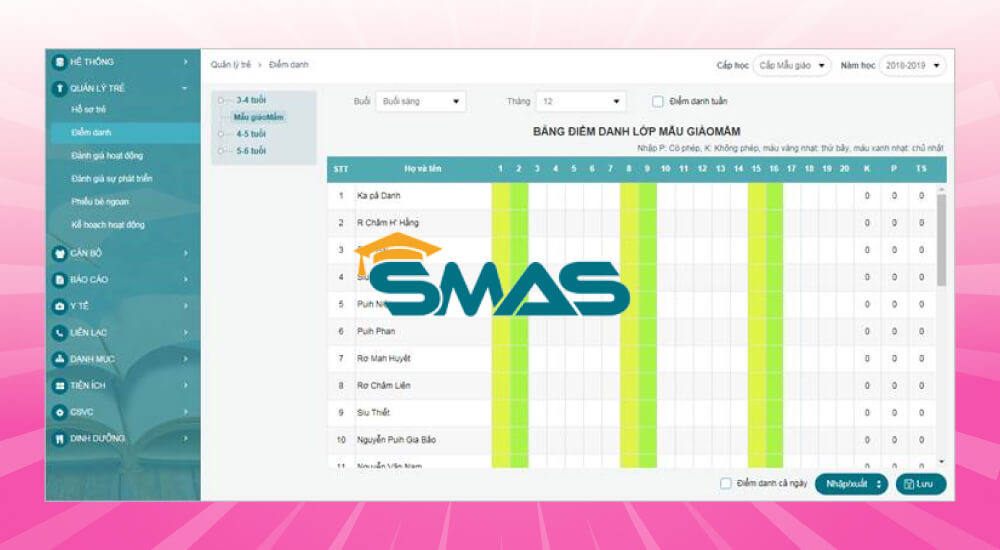
Task: Expand the Danh mục menu chevron
Action: point(186,359)
